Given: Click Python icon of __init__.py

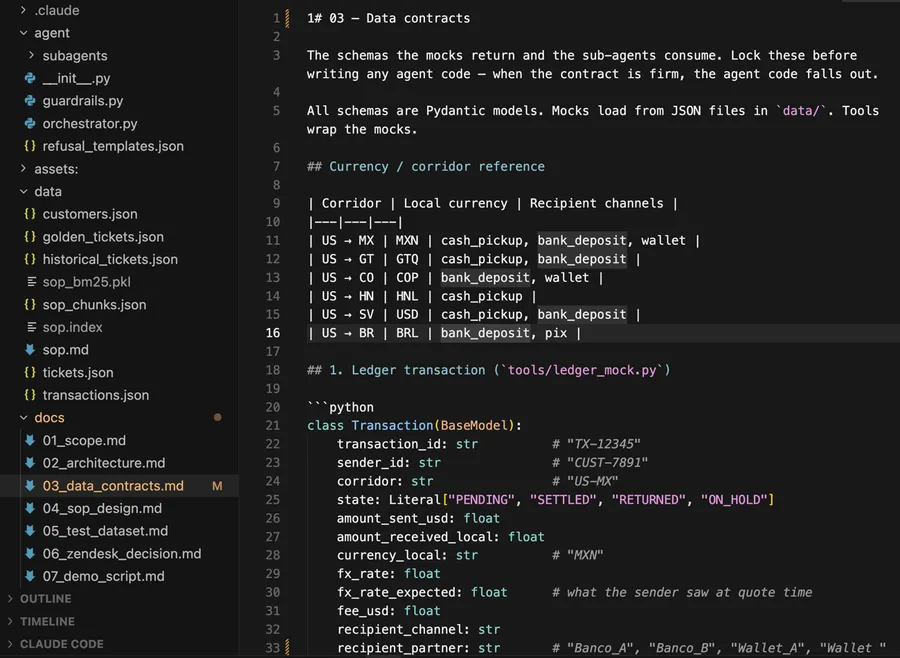Looking at the screenshot, I should [x=30, y=78].
